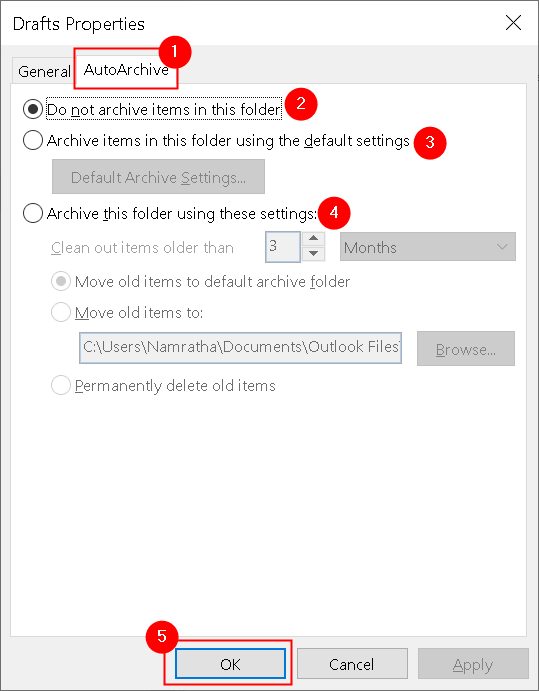Image resolution: width=539 pixels, height=691 pixels.
Task: Click the Browse button
Action: 466,349
